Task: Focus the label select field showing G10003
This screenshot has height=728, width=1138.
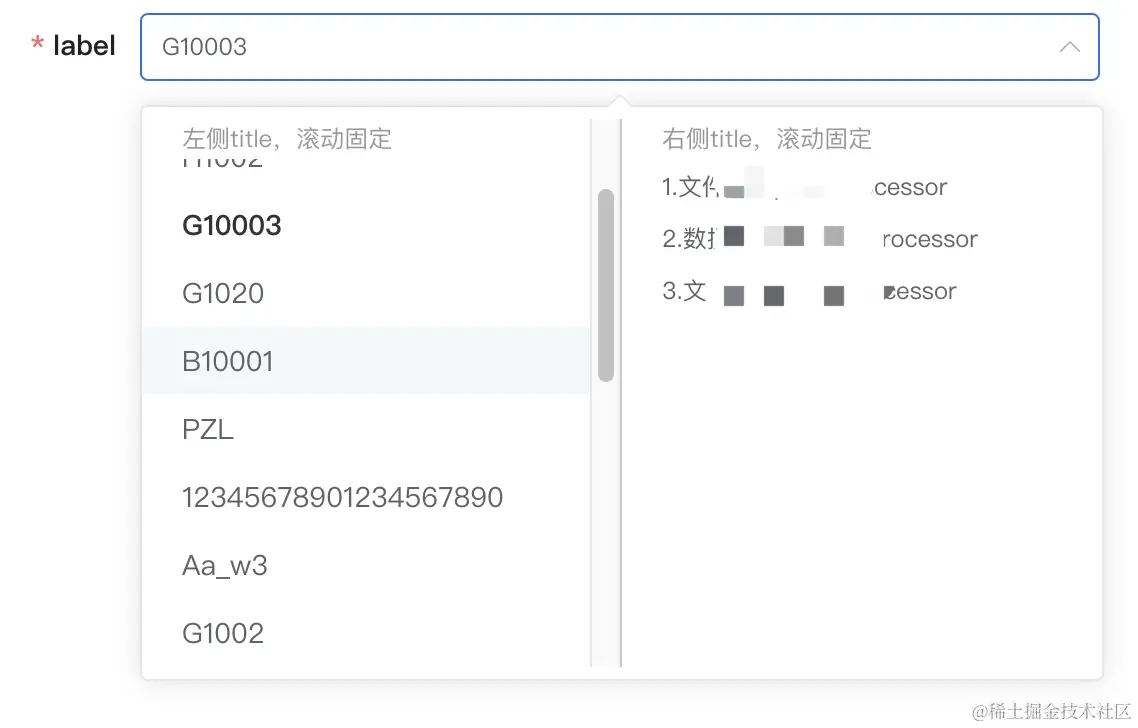Action: (620, 47)
